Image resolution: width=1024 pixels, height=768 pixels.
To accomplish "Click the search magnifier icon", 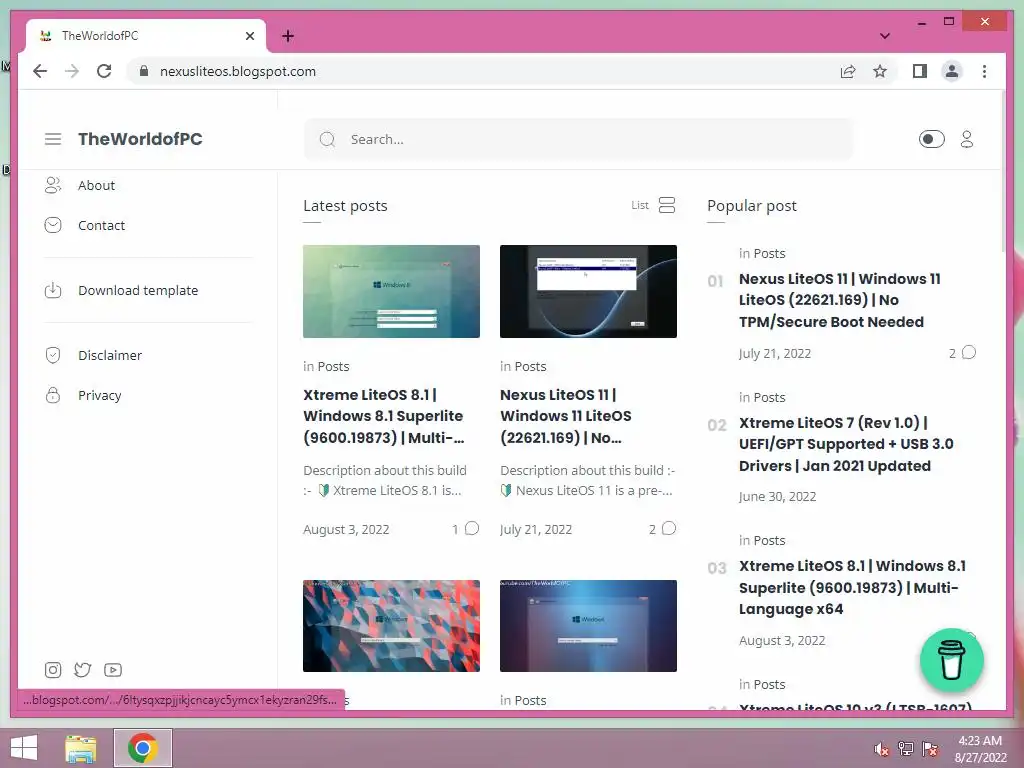I will click(x=327, y=139).
